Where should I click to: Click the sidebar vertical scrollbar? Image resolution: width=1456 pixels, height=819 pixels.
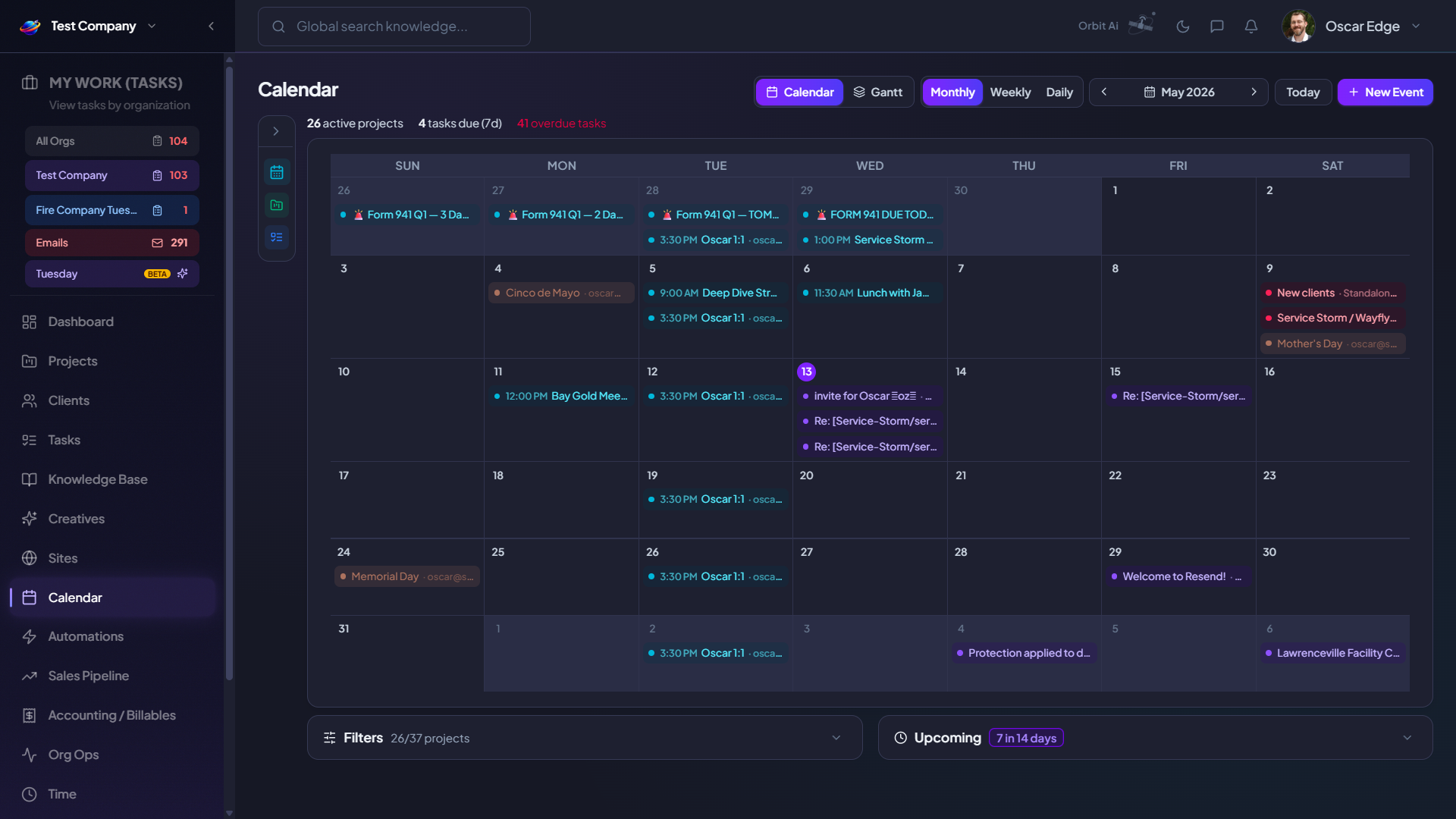click(x=229, y=372)
